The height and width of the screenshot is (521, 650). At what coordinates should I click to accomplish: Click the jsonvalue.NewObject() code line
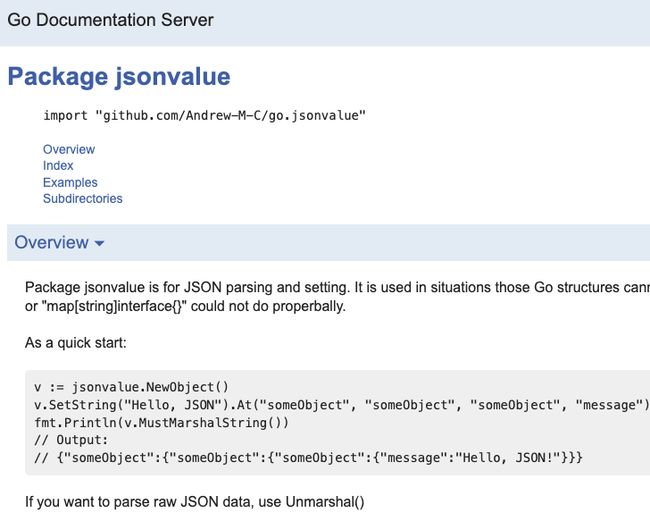pyautogui.click(x=131, y=387)
